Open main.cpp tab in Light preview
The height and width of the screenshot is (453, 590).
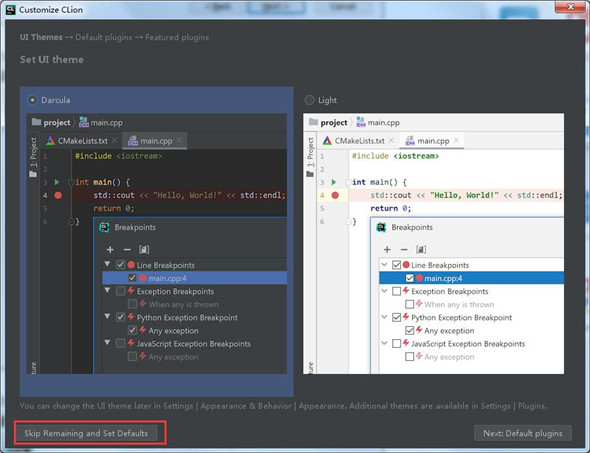[433, 141]
